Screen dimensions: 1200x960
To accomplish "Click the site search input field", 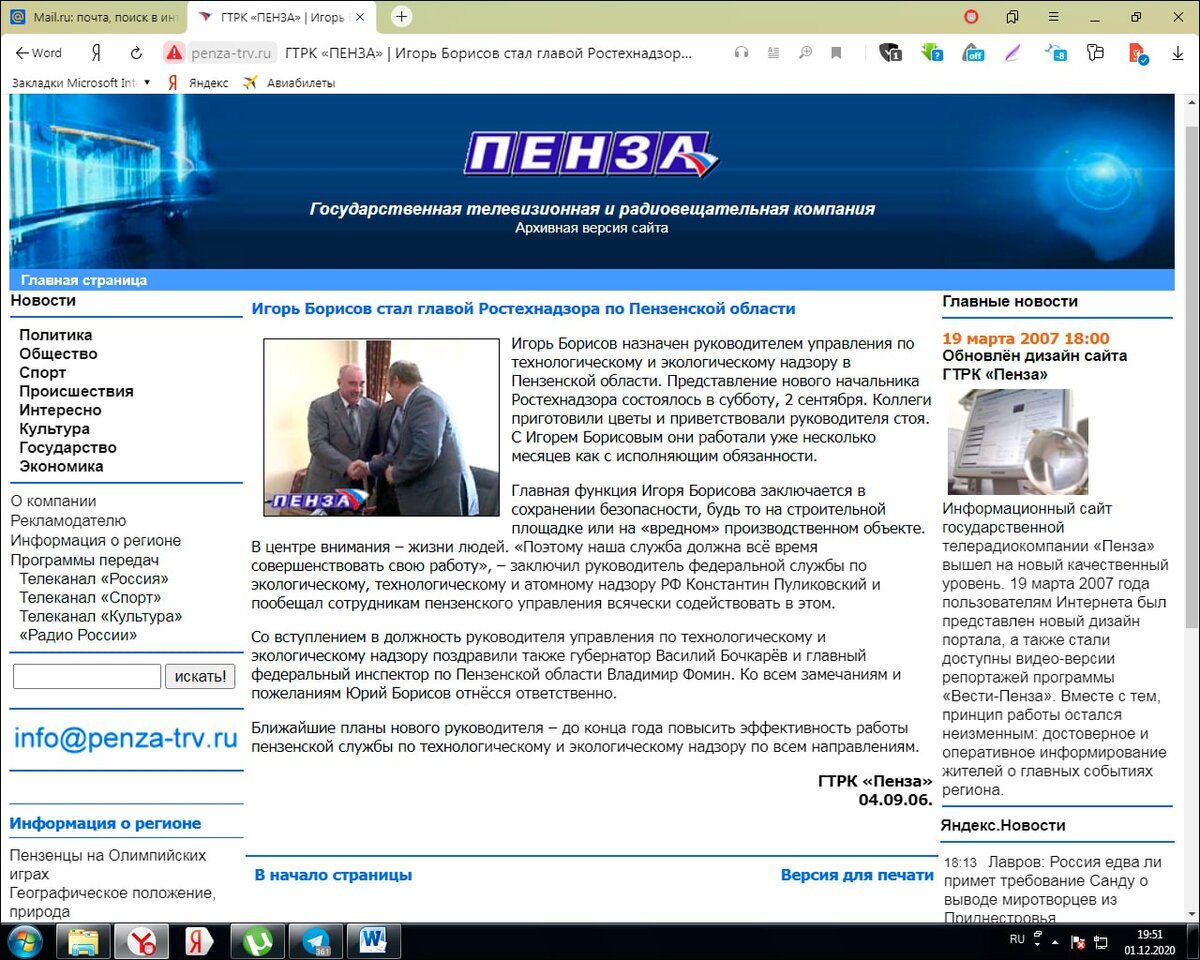I will [86, 676].
